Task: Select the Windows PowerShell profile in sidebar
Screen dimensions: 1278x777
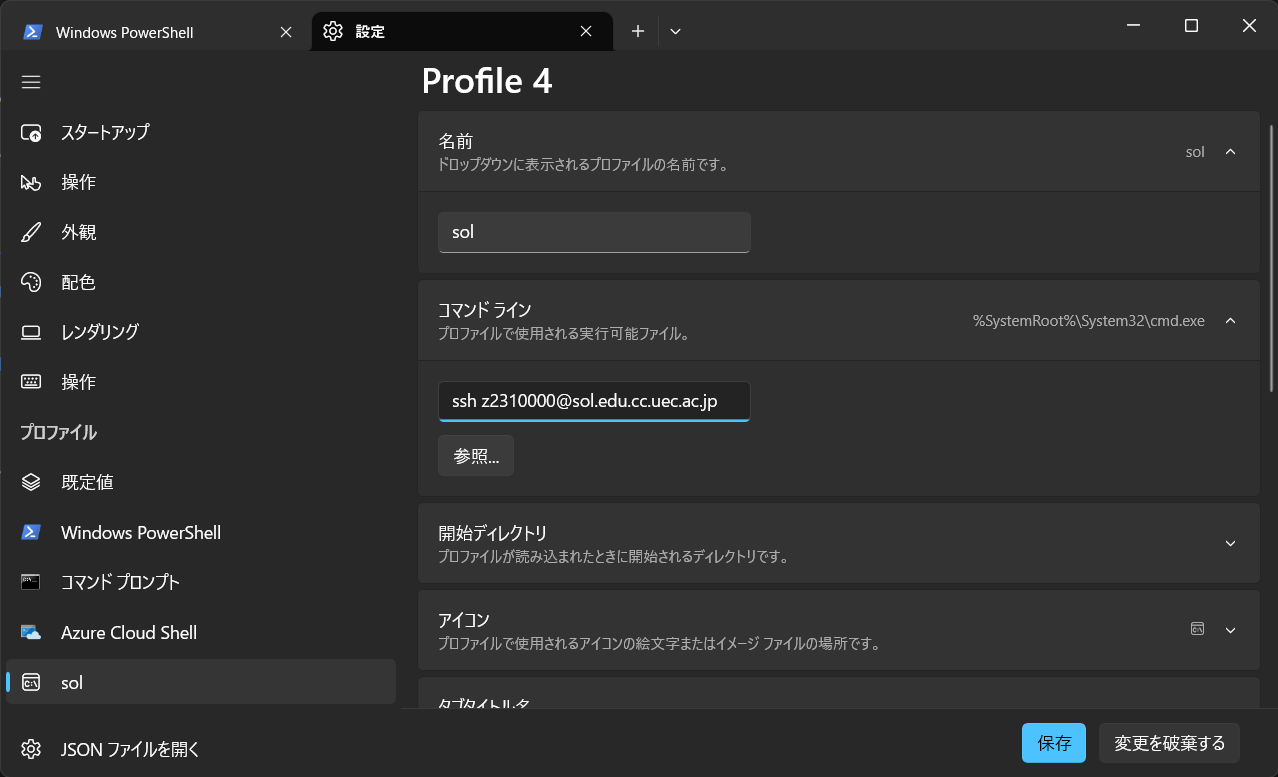Action: (x=140, y=532)
